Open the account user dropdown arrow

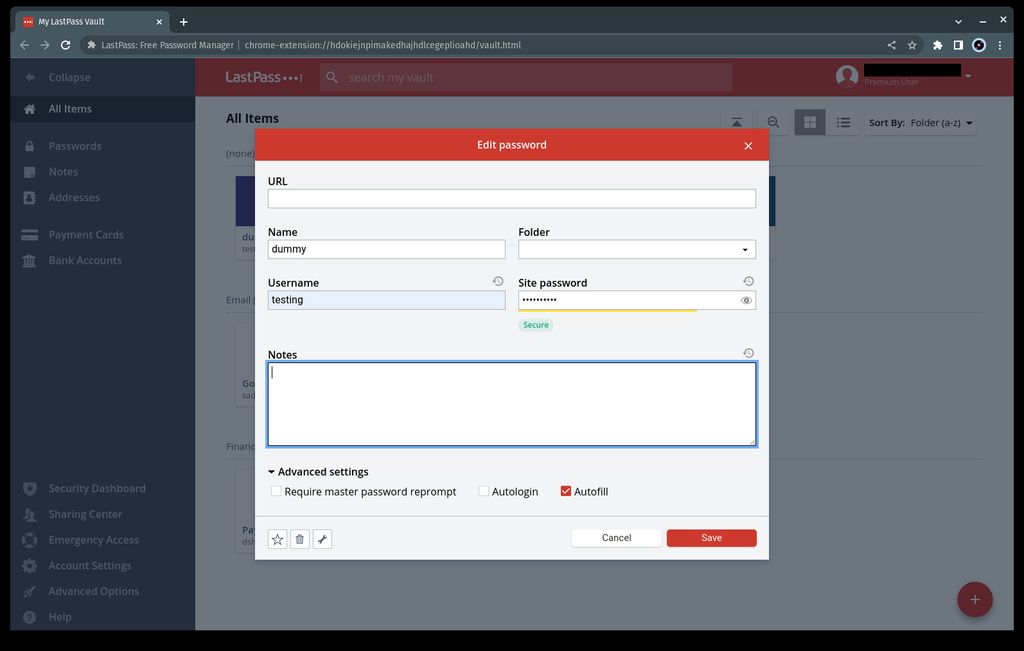tap(968, 76)
